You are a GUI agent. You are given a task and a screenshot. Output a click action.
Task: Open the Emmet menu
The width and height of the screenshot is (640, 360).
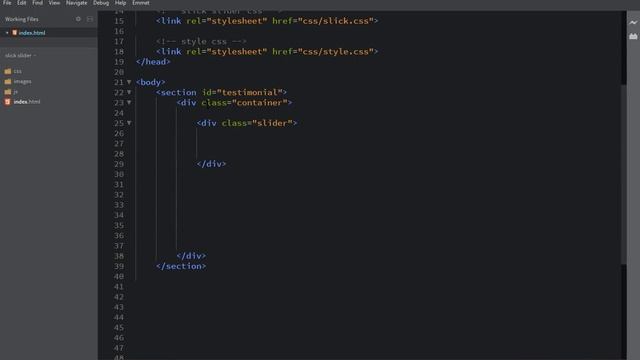[x=141, y=3]
